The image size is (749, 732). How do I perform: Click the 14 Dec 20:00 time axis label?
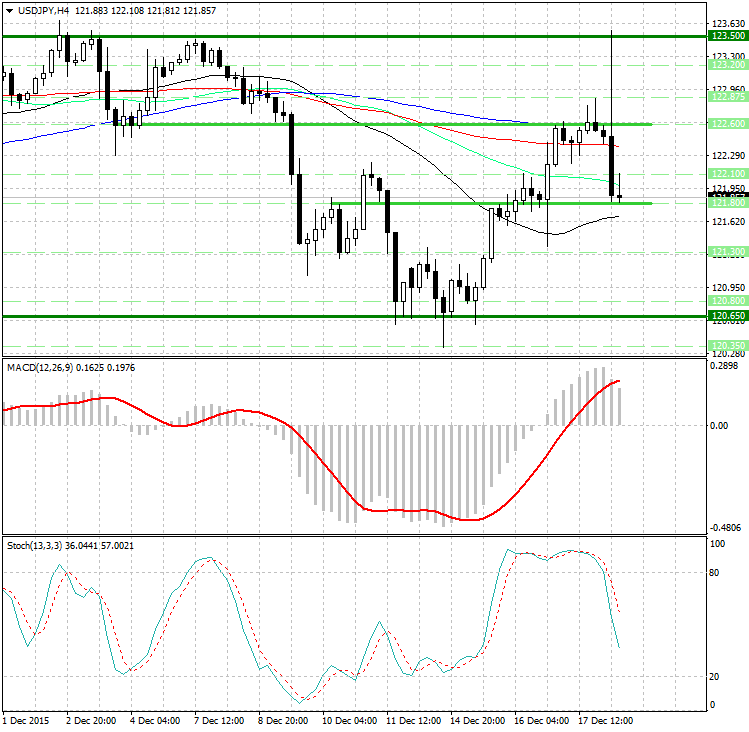point(477,721)
